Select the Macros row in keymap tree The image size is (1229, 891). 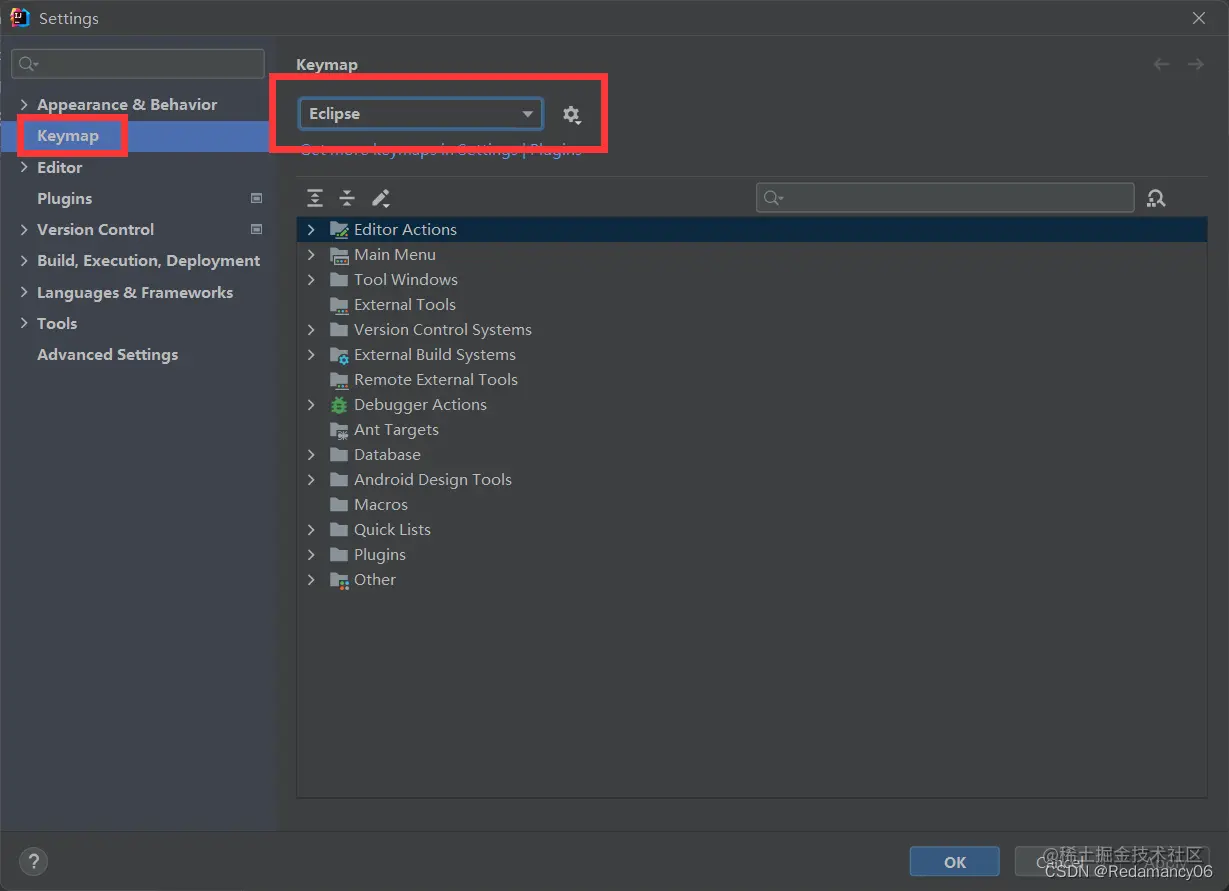[752, 505]
